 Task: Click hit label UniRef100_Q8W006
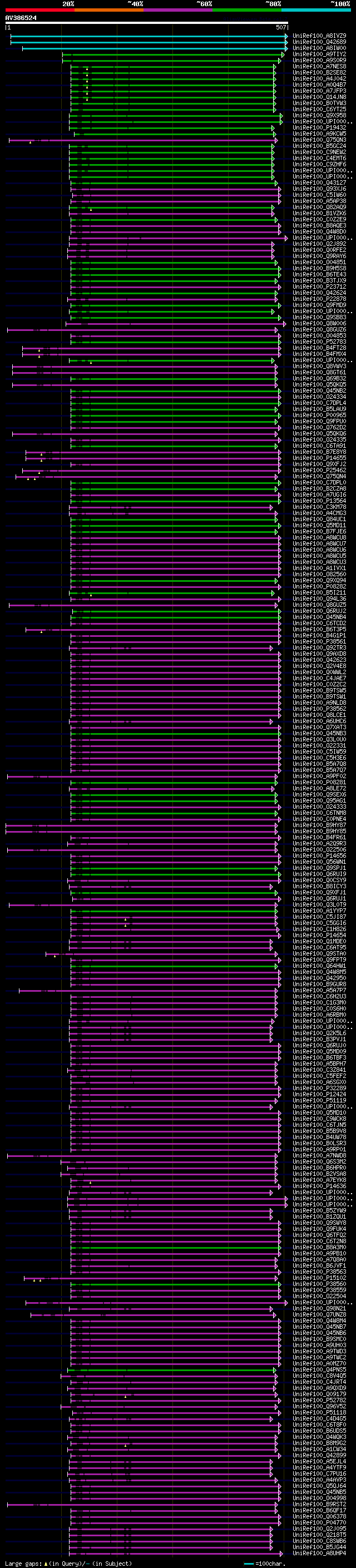[319, 324]
